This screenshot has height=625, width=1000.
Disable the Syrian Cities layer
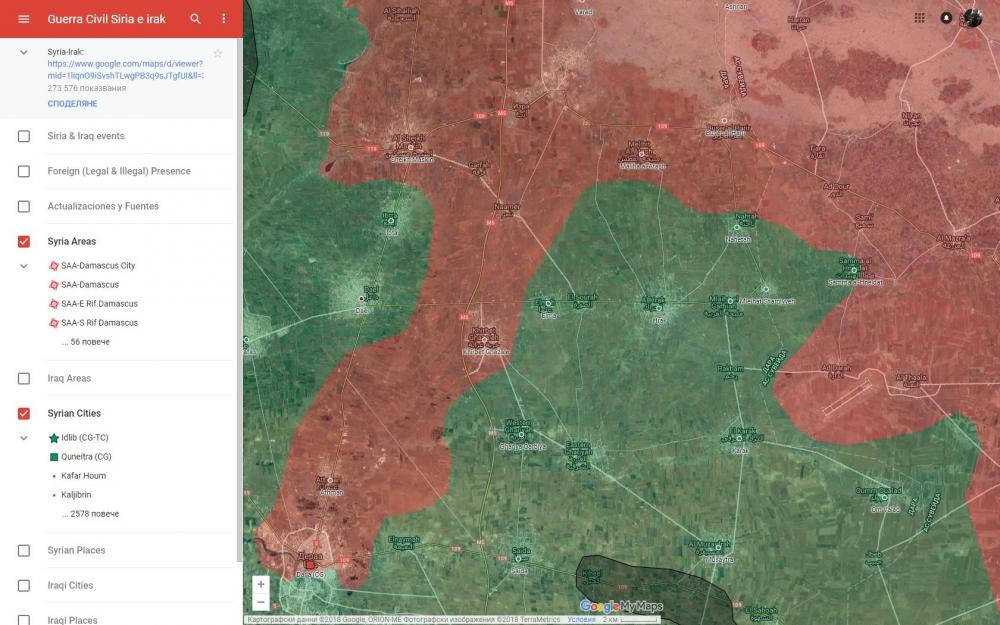24,413
